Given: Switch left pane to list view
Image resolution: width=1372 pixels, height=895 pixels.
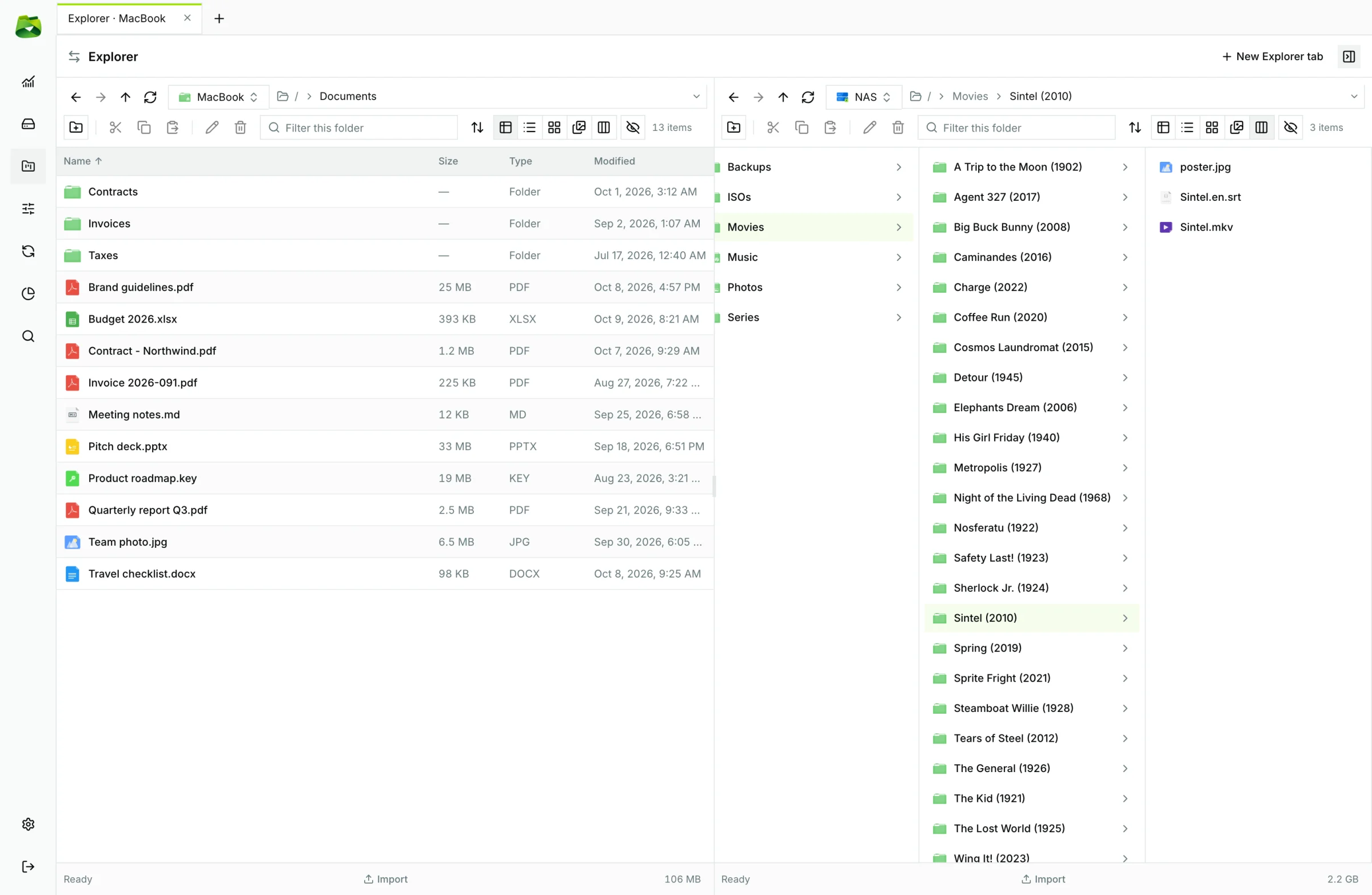Looking at the screenshot, I should [x=530, y=128].
